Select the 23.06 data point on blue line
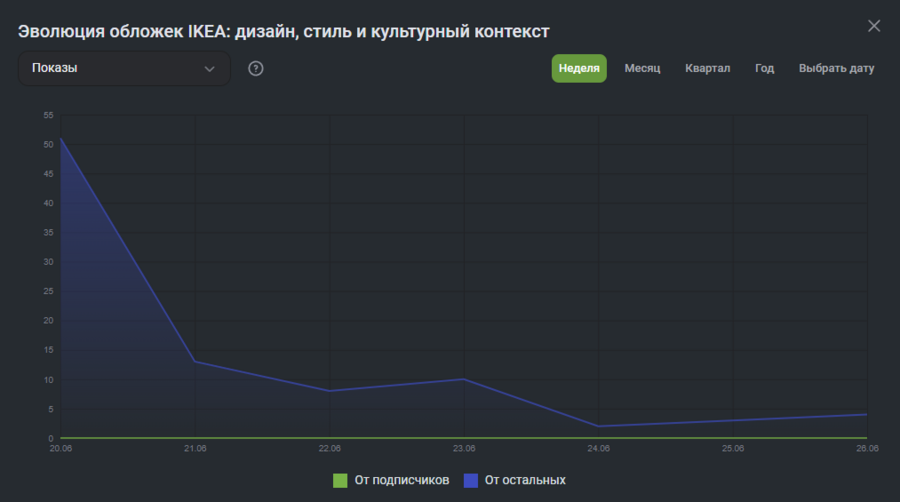Viewport: 900px width, 502px height. pos(464,379)
